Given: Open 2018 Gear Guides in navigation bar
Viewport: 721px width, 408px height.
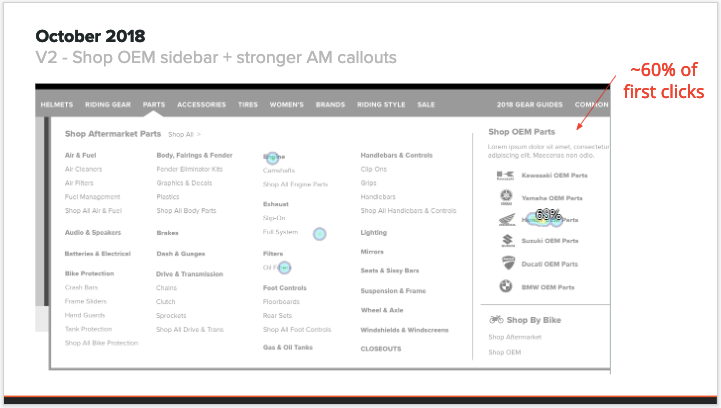Looking at the screenshot, I should pos(529,104).
